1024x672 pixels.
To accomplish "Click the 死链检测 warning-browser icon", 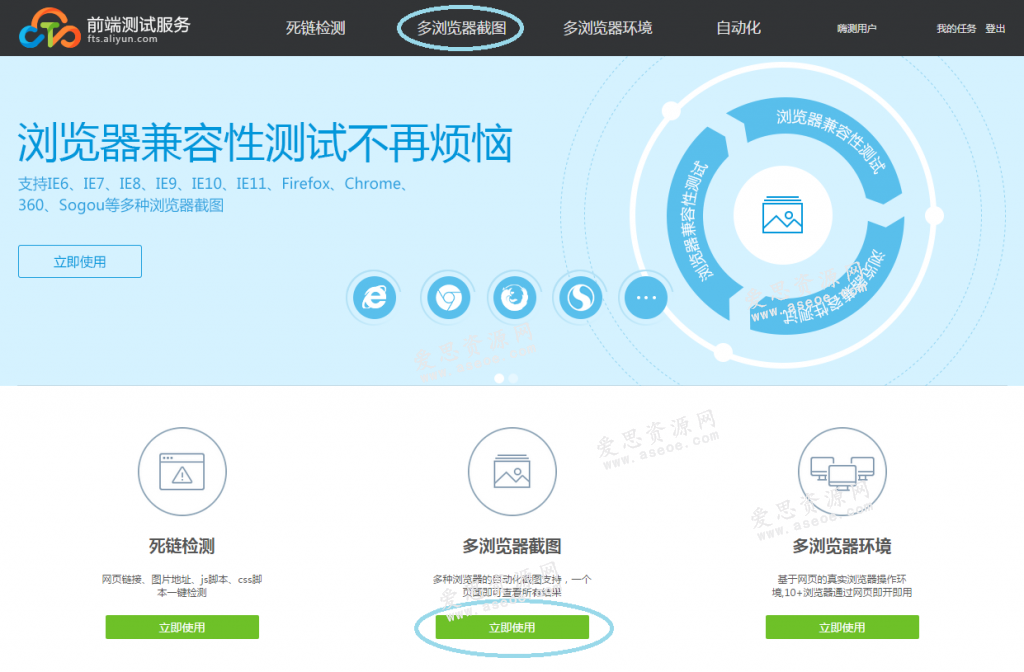I will point(181,471).
